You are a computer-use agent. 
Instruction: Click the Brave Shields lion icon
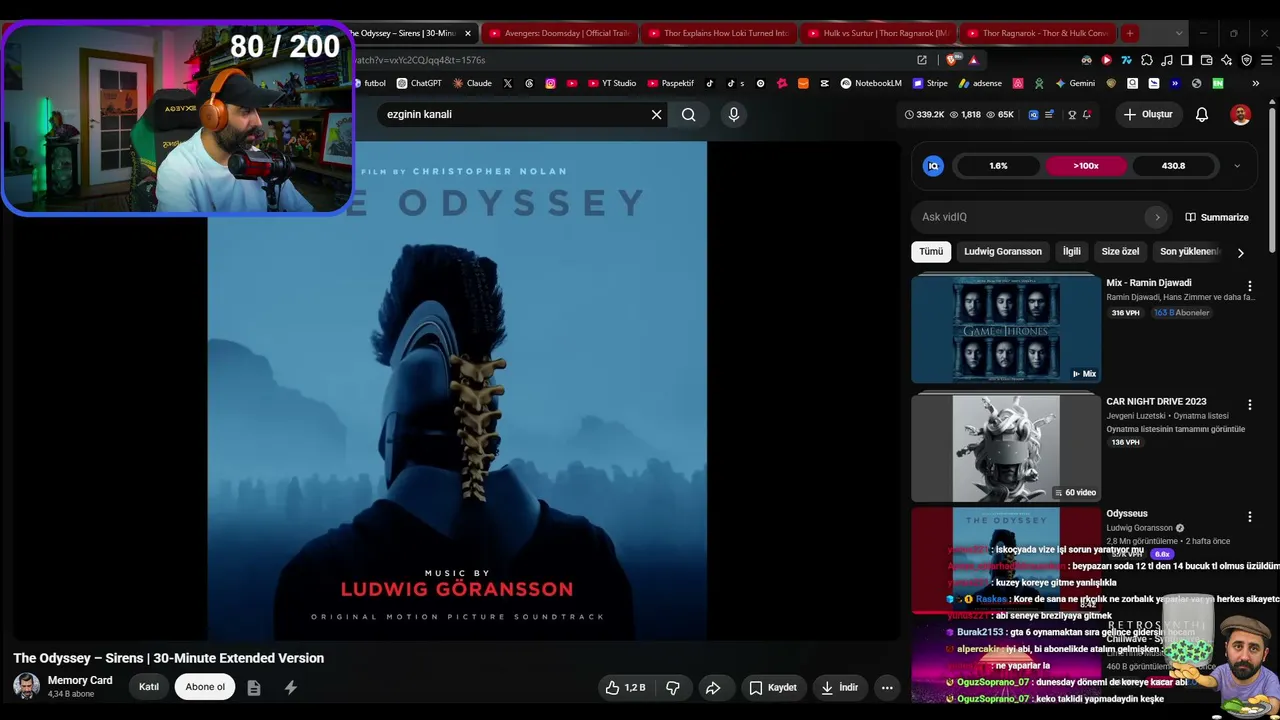coord(952,60)
